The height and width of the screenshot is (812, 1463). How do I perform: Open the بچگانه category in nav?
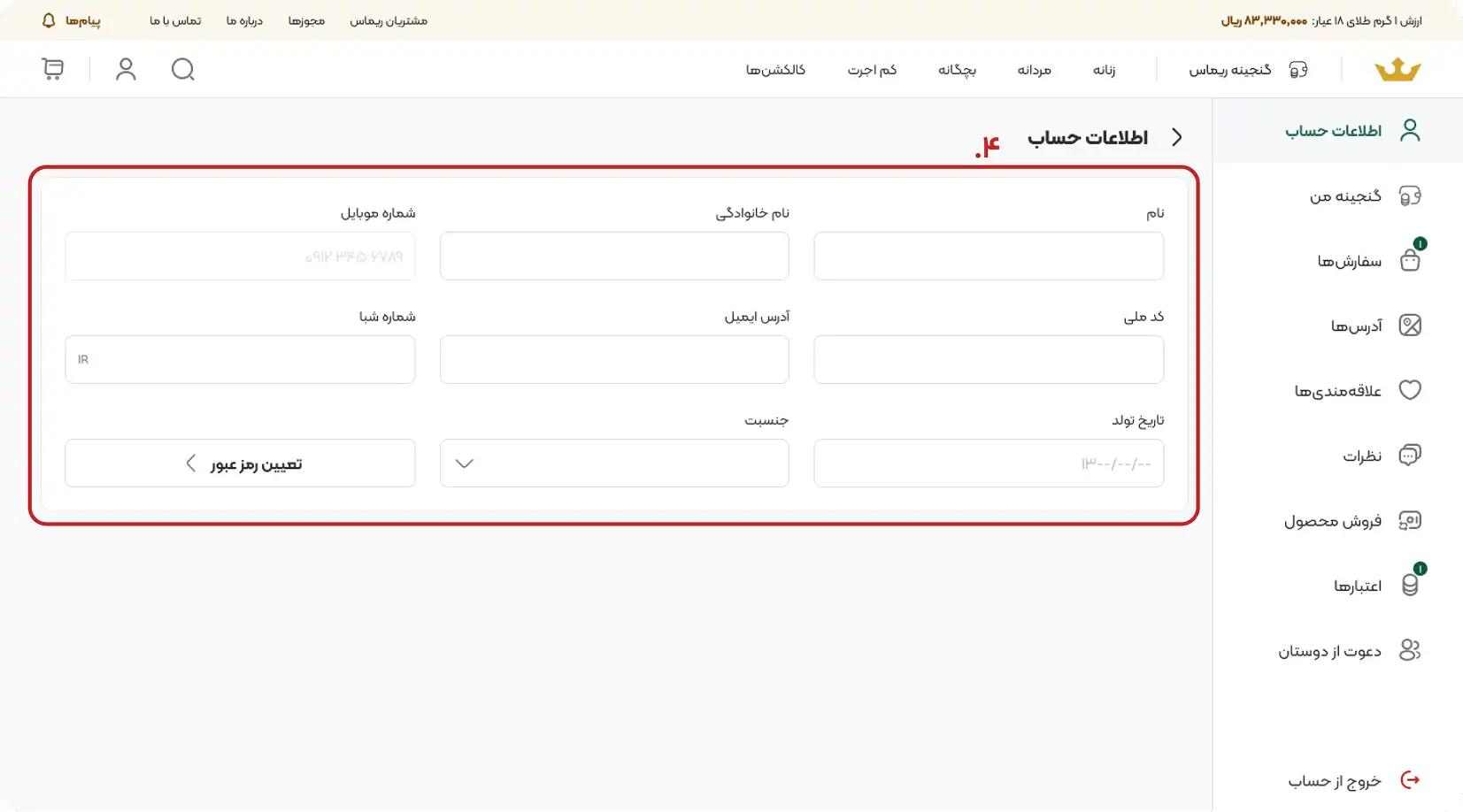(x=957, y=70)
